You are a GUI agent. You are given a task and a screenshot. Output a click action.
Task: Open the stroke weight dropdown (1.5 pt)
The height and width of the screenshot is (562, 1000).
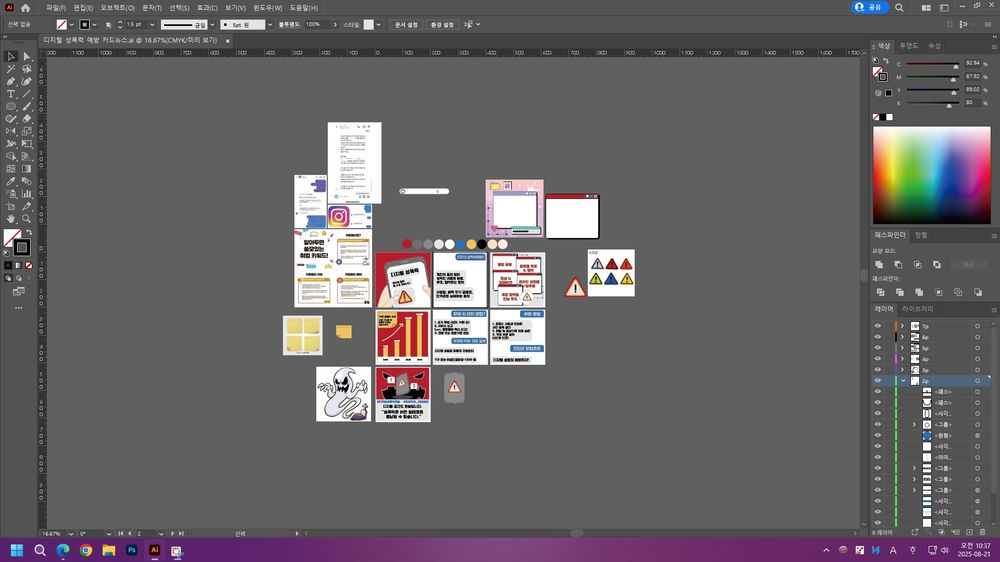click(x=152, y=25)
